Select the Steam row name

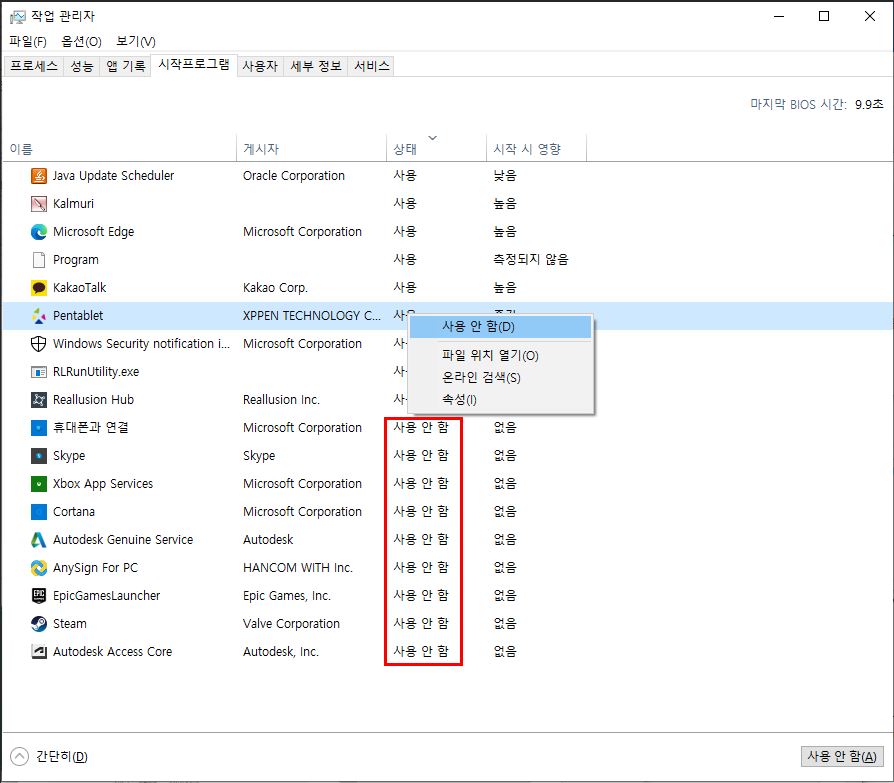click(70, 623)
